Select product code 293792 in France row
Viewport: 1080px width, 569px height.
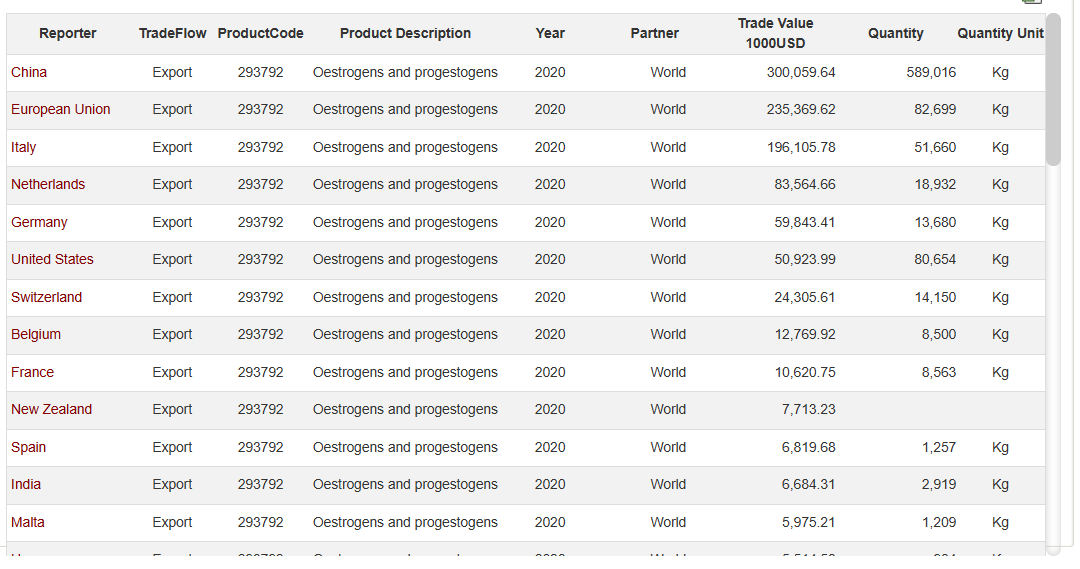pos(260,373)
